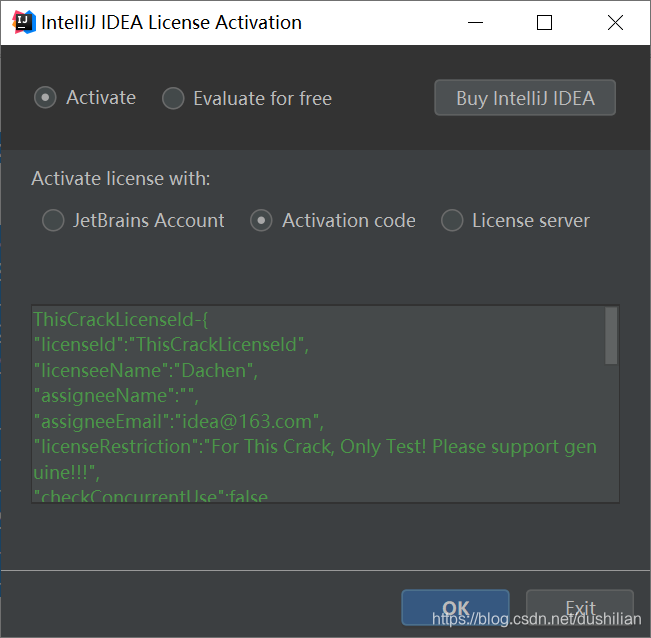Click inside the activation code text area
This screenshot has width=651, height=638.
[325, 404]
